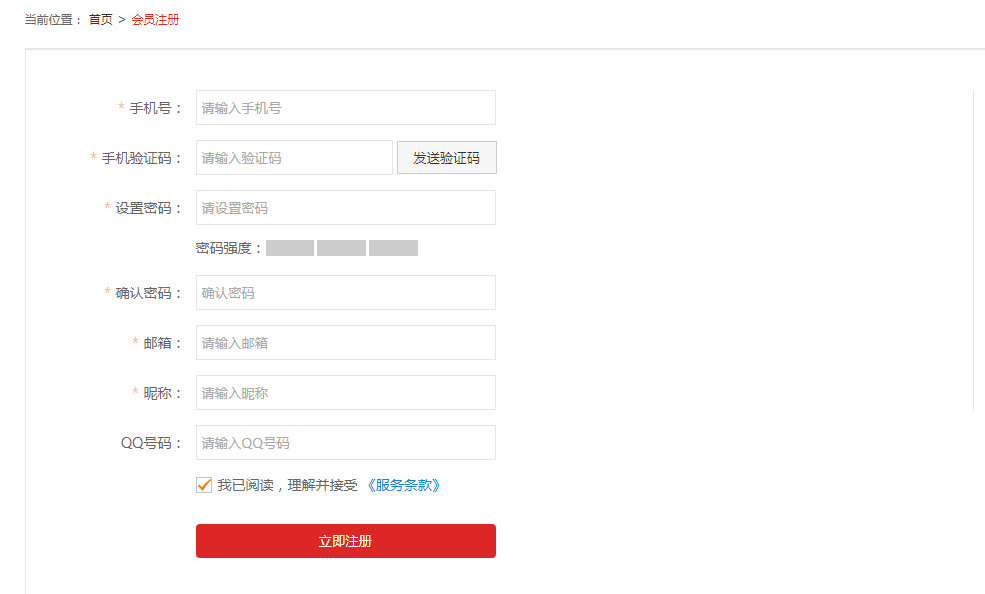Submit with the red 立即注册 button
Image resolution: width=985 pixels, height=594 pixels.
tap(345, 541)
